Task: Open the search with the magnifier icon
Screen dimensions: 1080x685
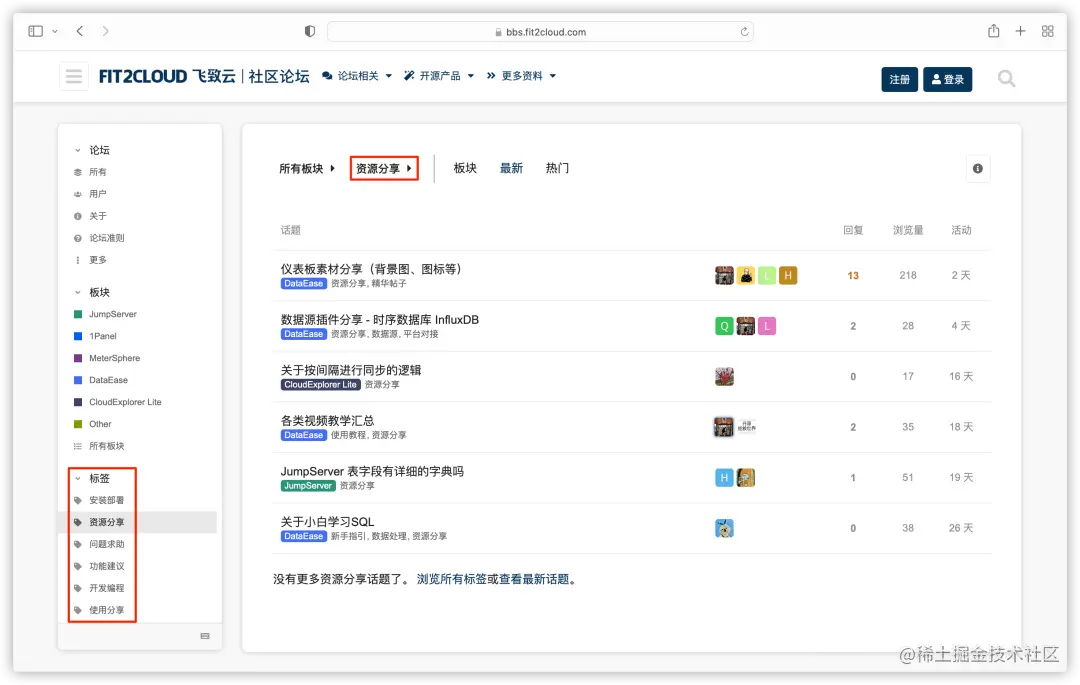Action: [x=1006, y=78]
